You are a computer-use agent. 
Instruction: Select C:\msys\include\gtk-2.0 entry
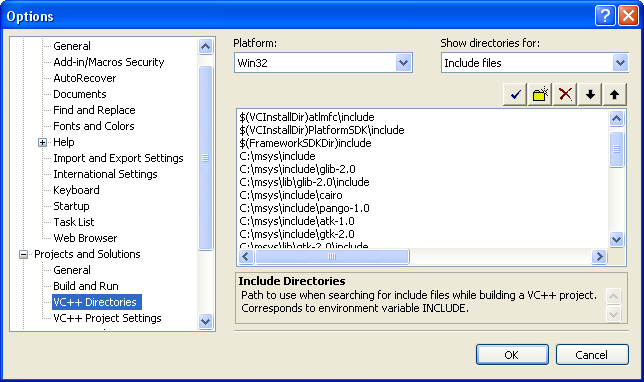tap(297, 234)
